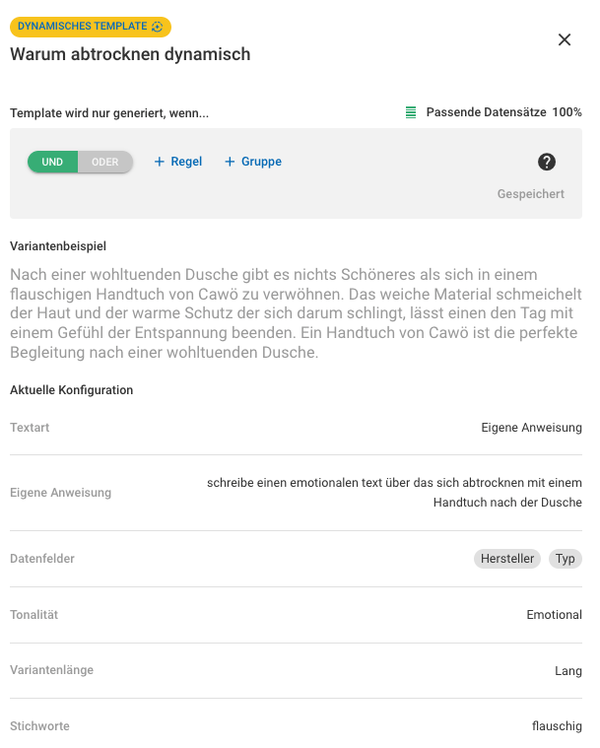Open the help question mark icon
Viewport: 600px width, 748px height.
click(546, 162)
